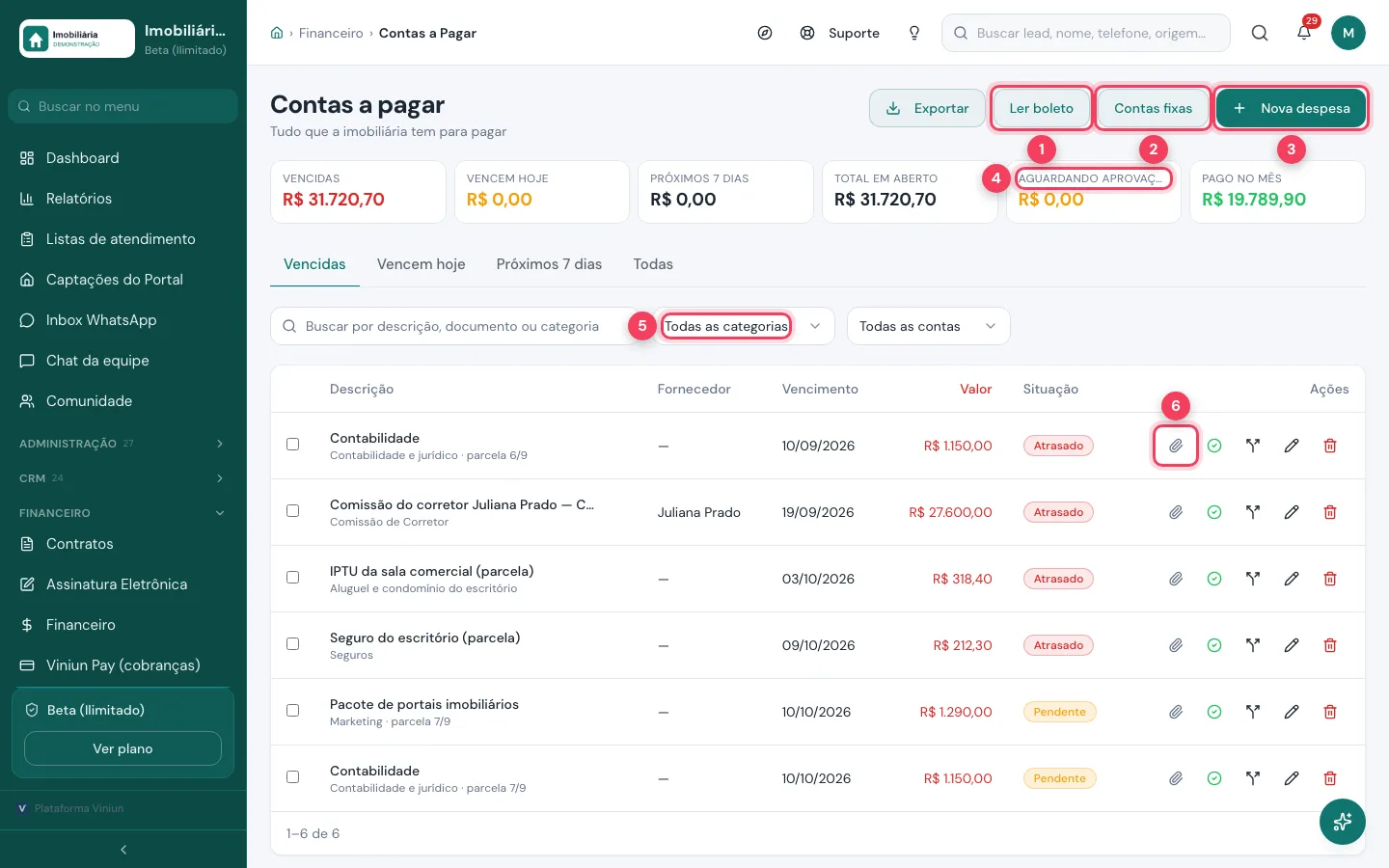Click the Nova despesa button

1291,108
